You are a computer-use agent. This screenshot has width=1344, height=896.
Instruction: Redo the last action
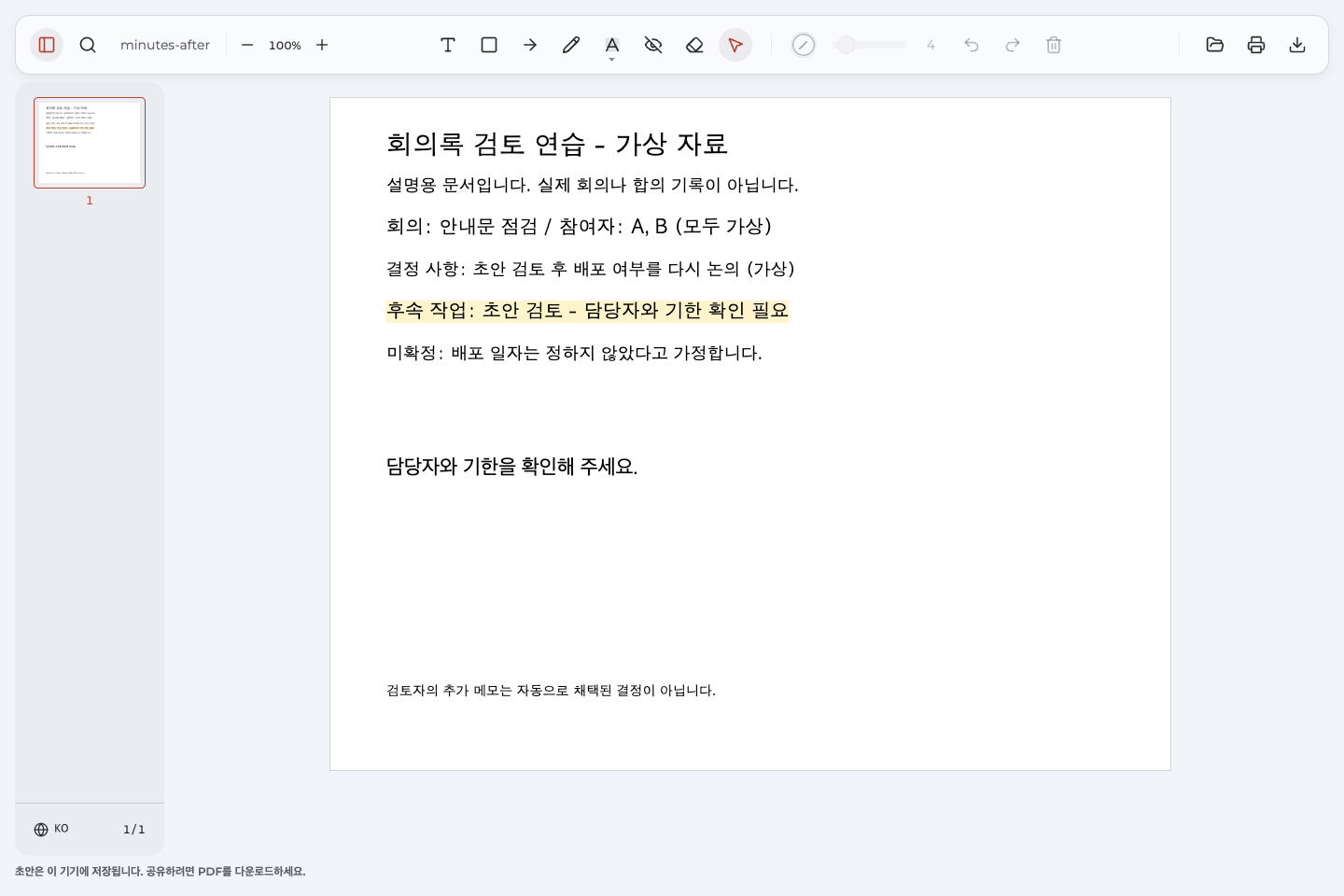[x=1013, y=45]
